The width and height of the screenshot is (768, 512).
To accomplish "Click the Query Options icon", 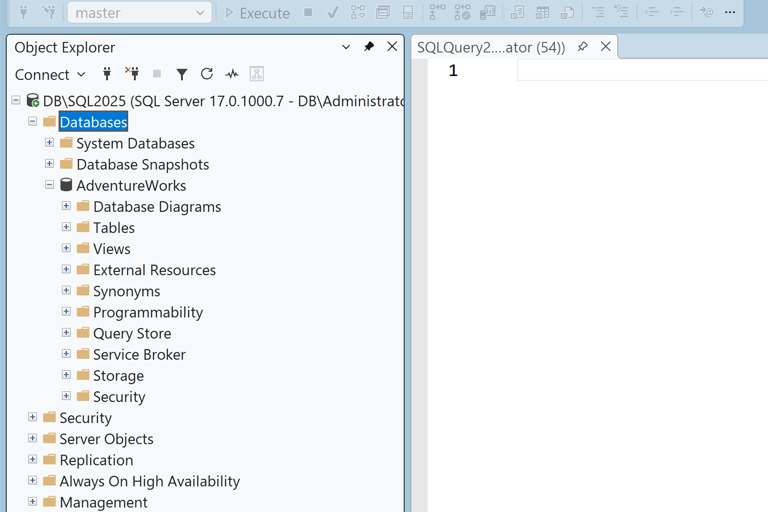I will (x=383, y=12).
